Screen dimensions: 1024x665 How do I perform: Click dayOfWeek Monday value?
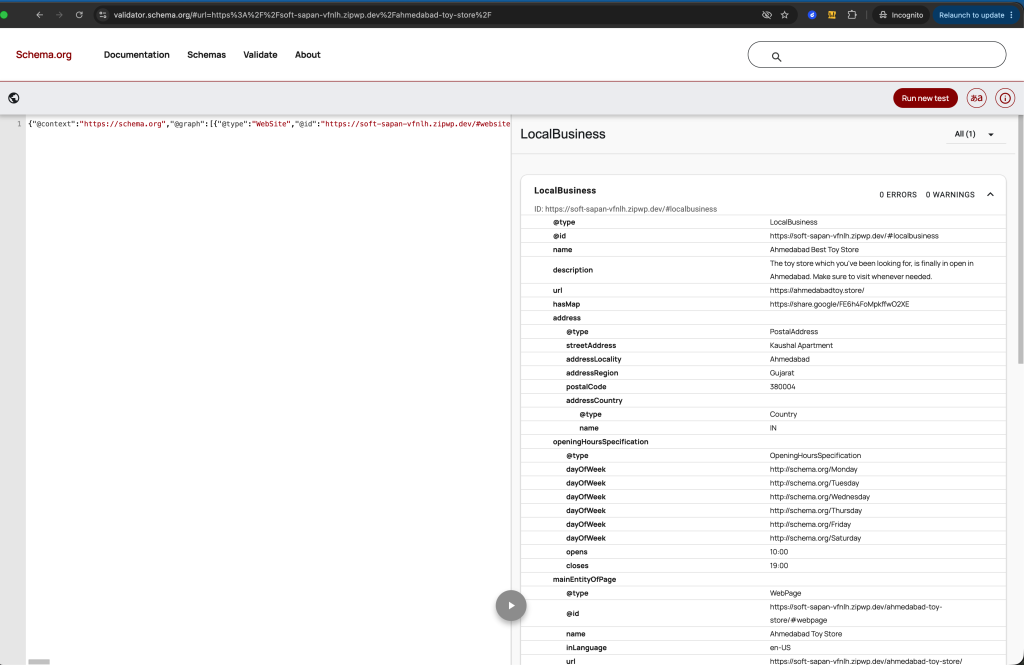813,469
